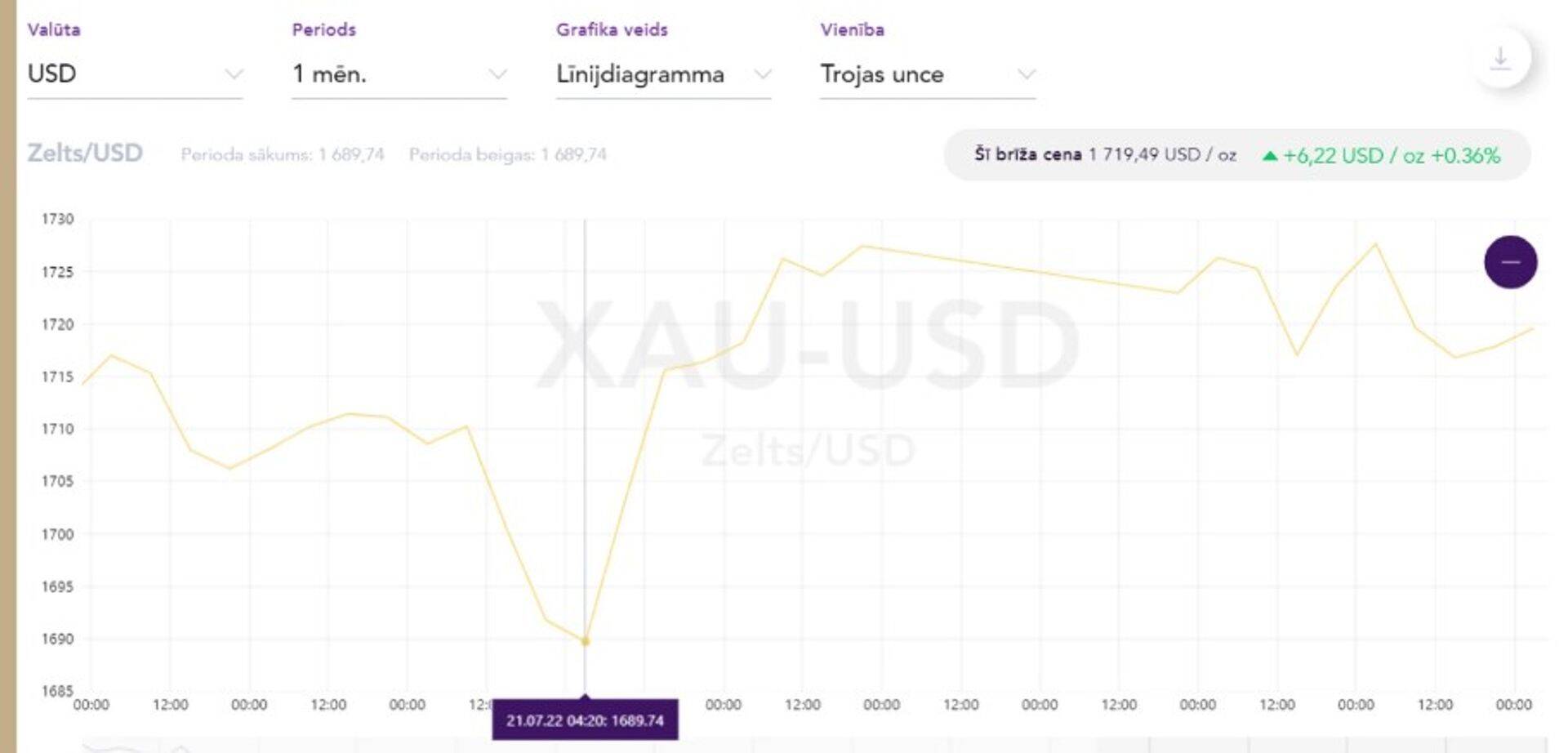
Task: Click the chevron arrow beside Līnijdiagramma
Action: pyautogui.click(x=762, y=74)
